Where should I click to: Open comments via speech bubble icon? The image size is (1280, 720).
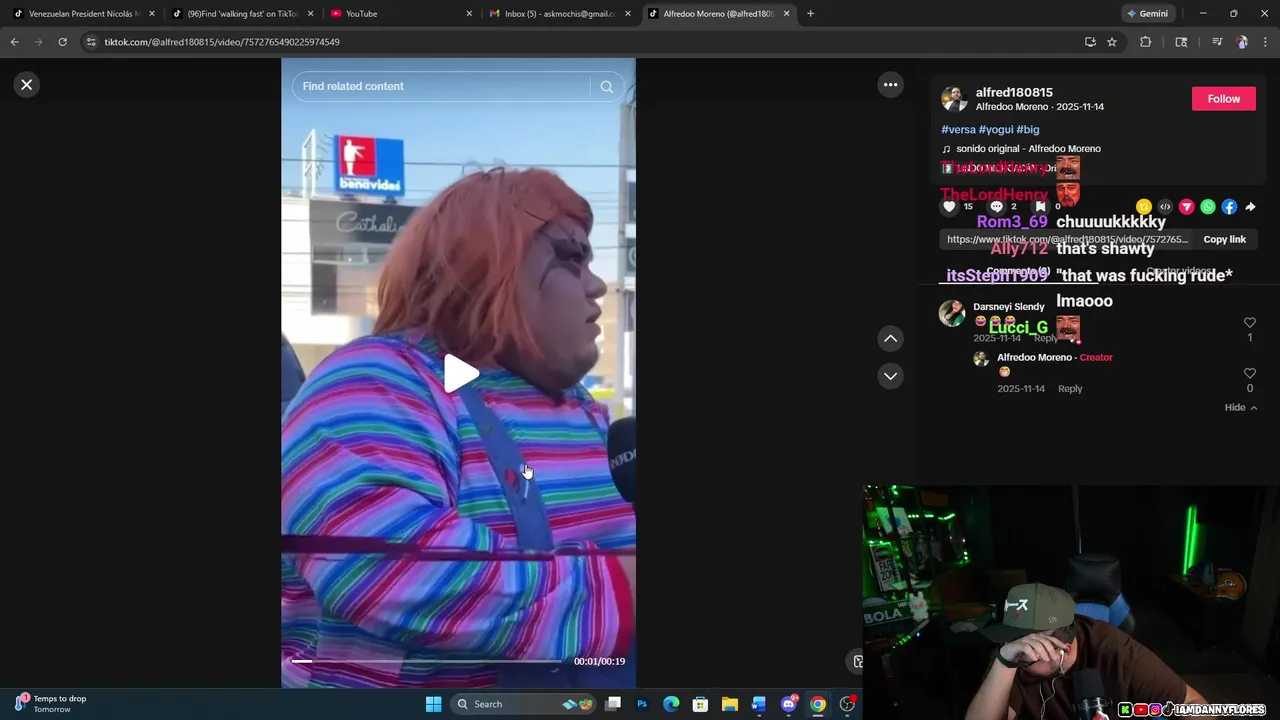pos(996,207)
